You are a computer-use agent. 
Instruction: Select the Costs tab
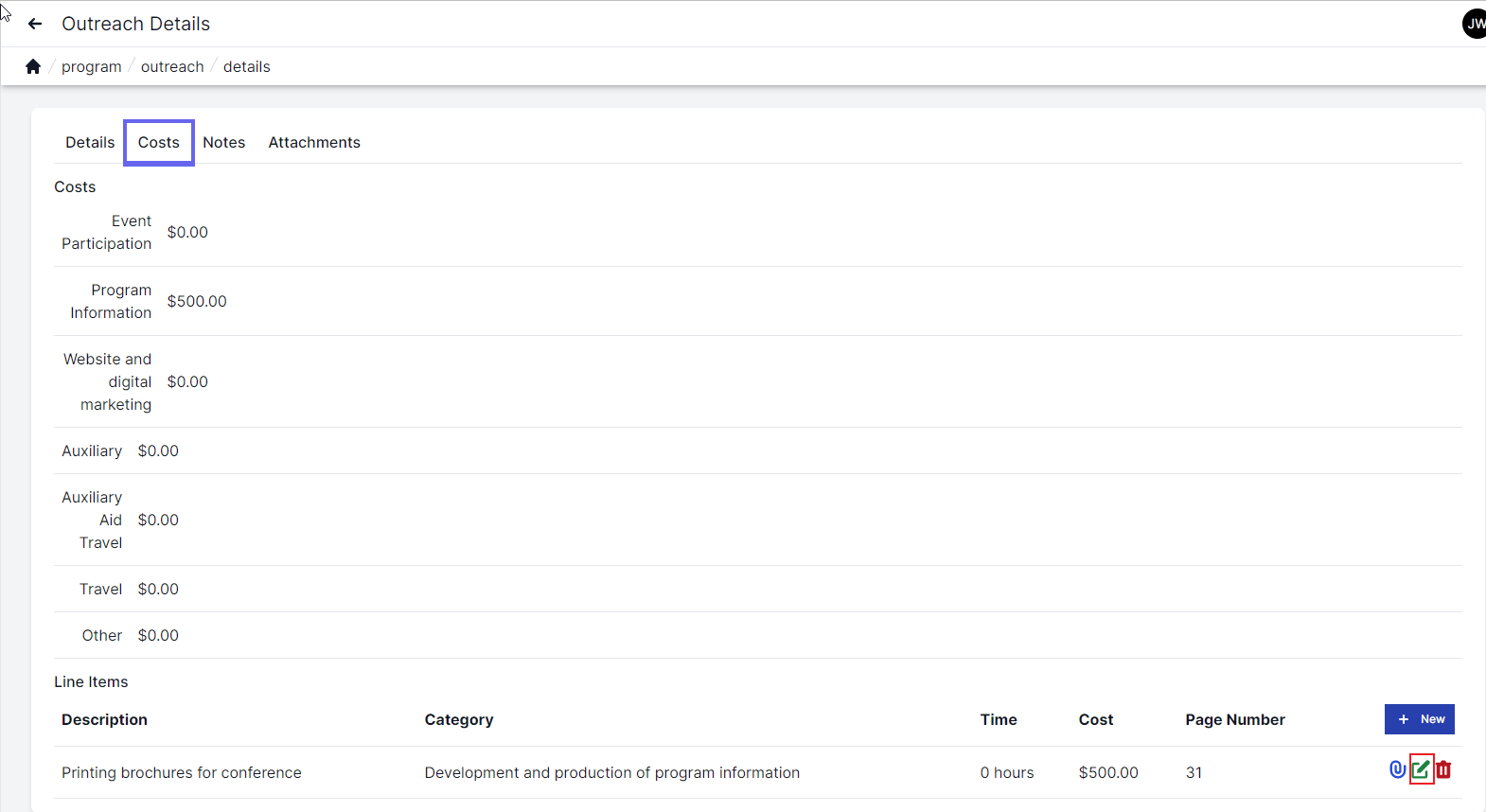tap(158, 142)
